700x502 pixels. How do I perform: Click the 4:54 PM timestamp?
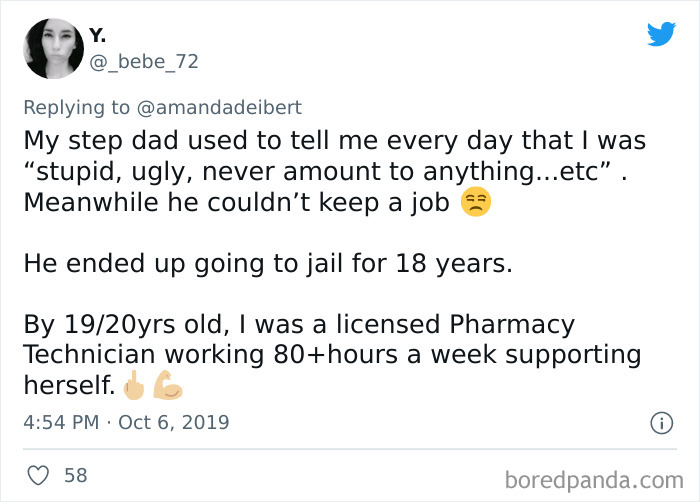[x=59, y=423]
